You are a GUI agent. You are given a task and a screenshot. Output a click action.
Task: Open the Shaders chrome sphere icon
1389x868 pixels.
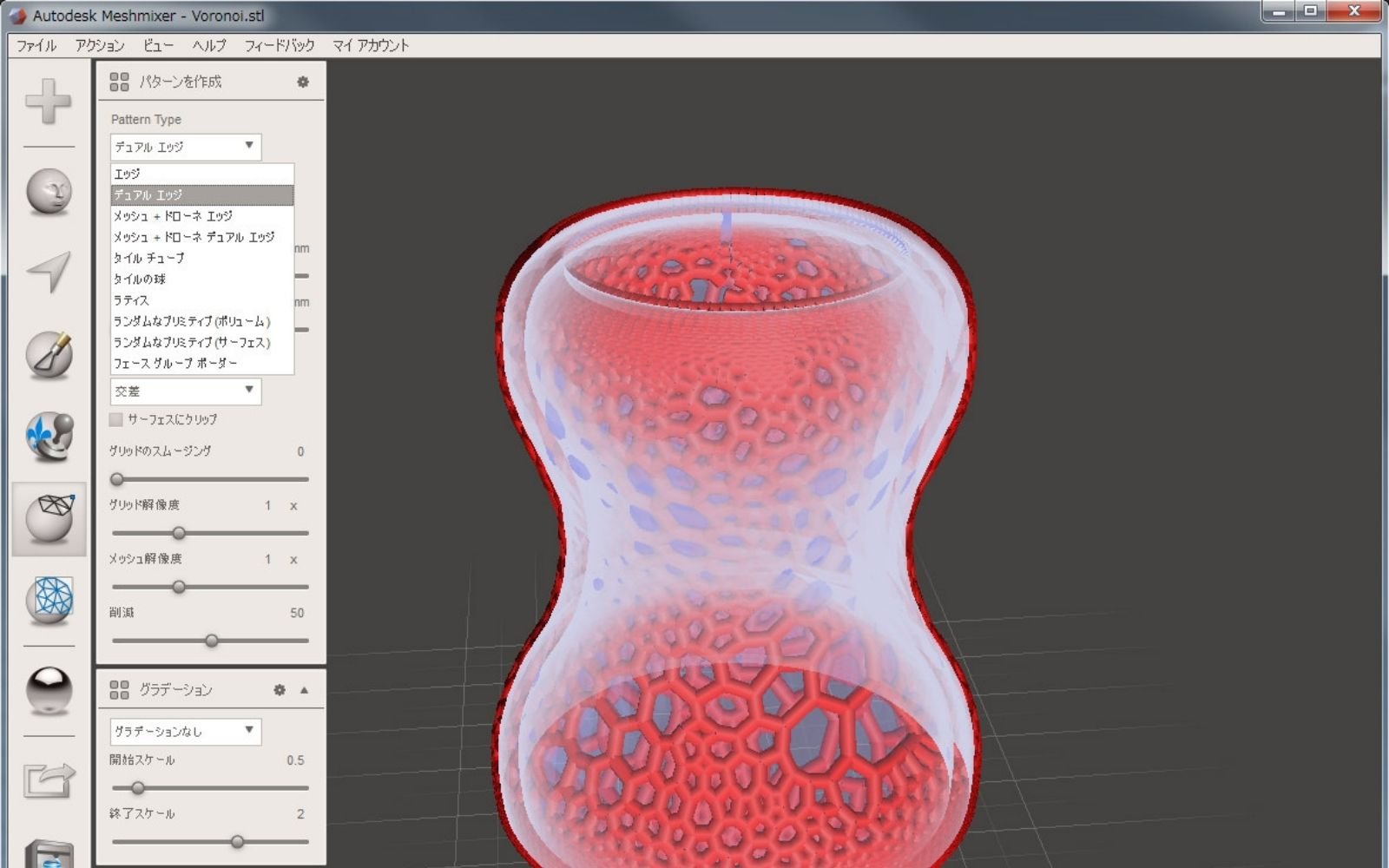(49, 690)
